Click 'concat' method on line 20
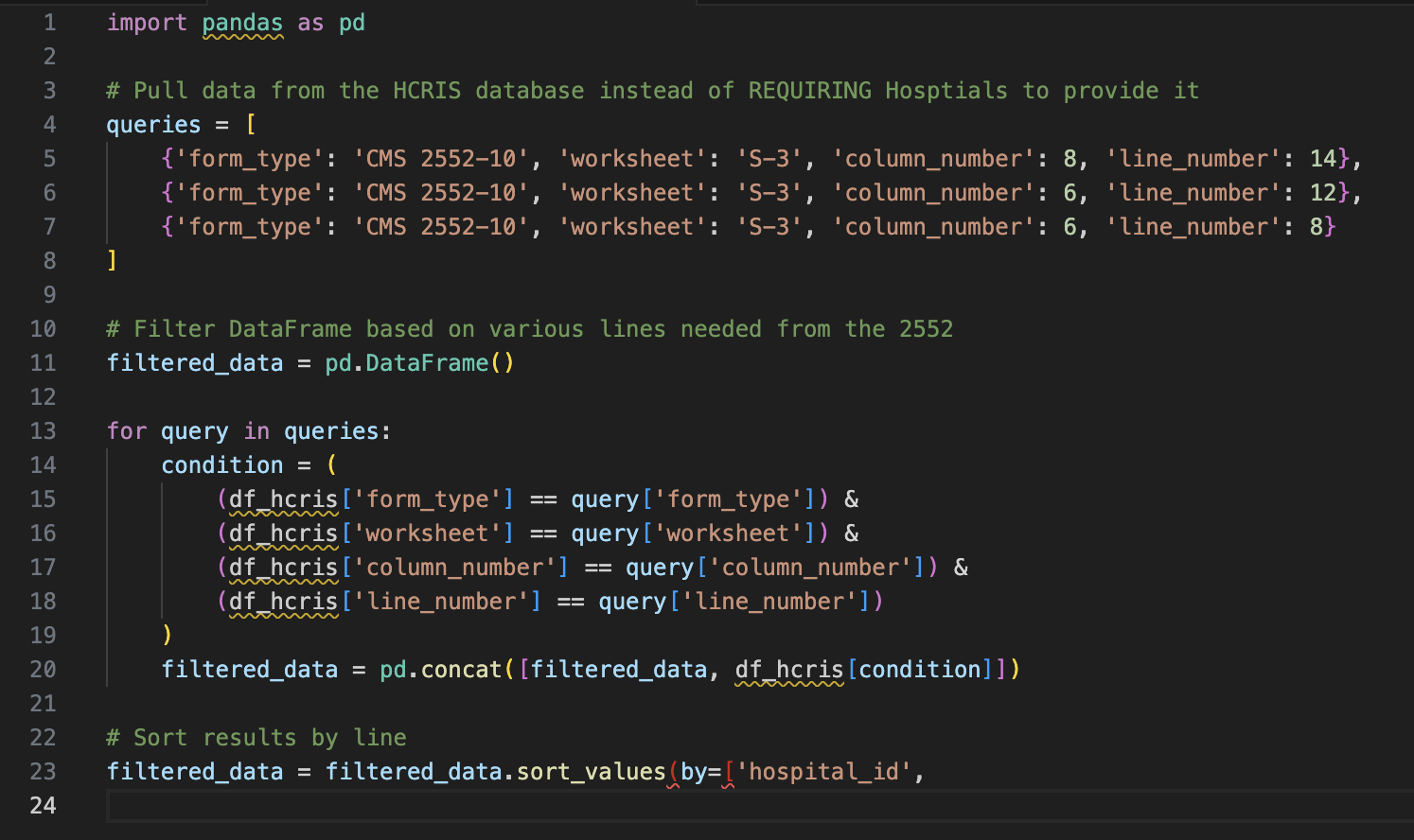Image resolution: width=1414 pixels, height=840 pixels. 461,670
